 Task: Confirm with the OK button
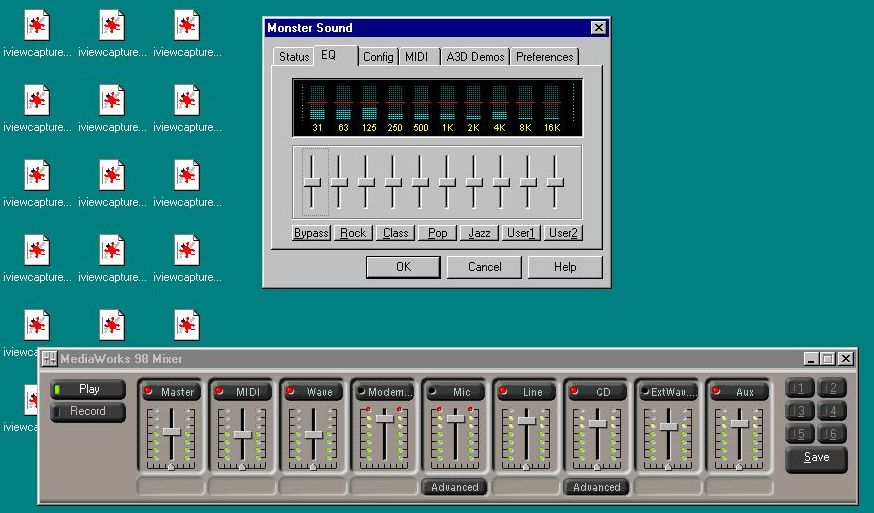point(403,267)
